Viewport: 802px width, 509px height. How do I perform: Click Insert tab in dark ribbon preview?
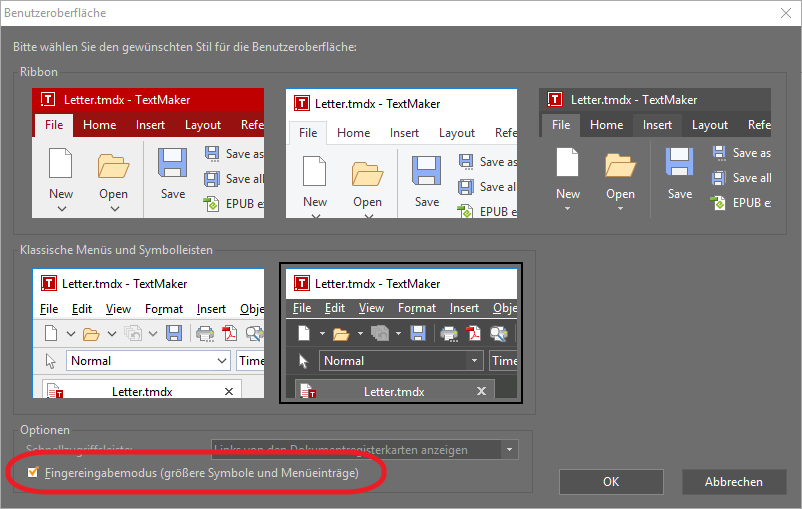click(657, 125)
